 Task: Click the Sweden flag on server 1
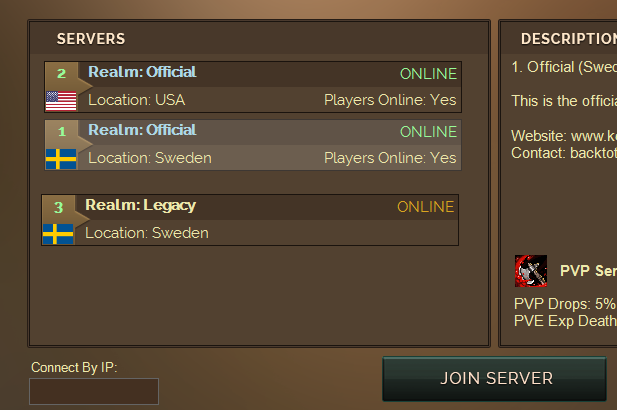point(61,159)
